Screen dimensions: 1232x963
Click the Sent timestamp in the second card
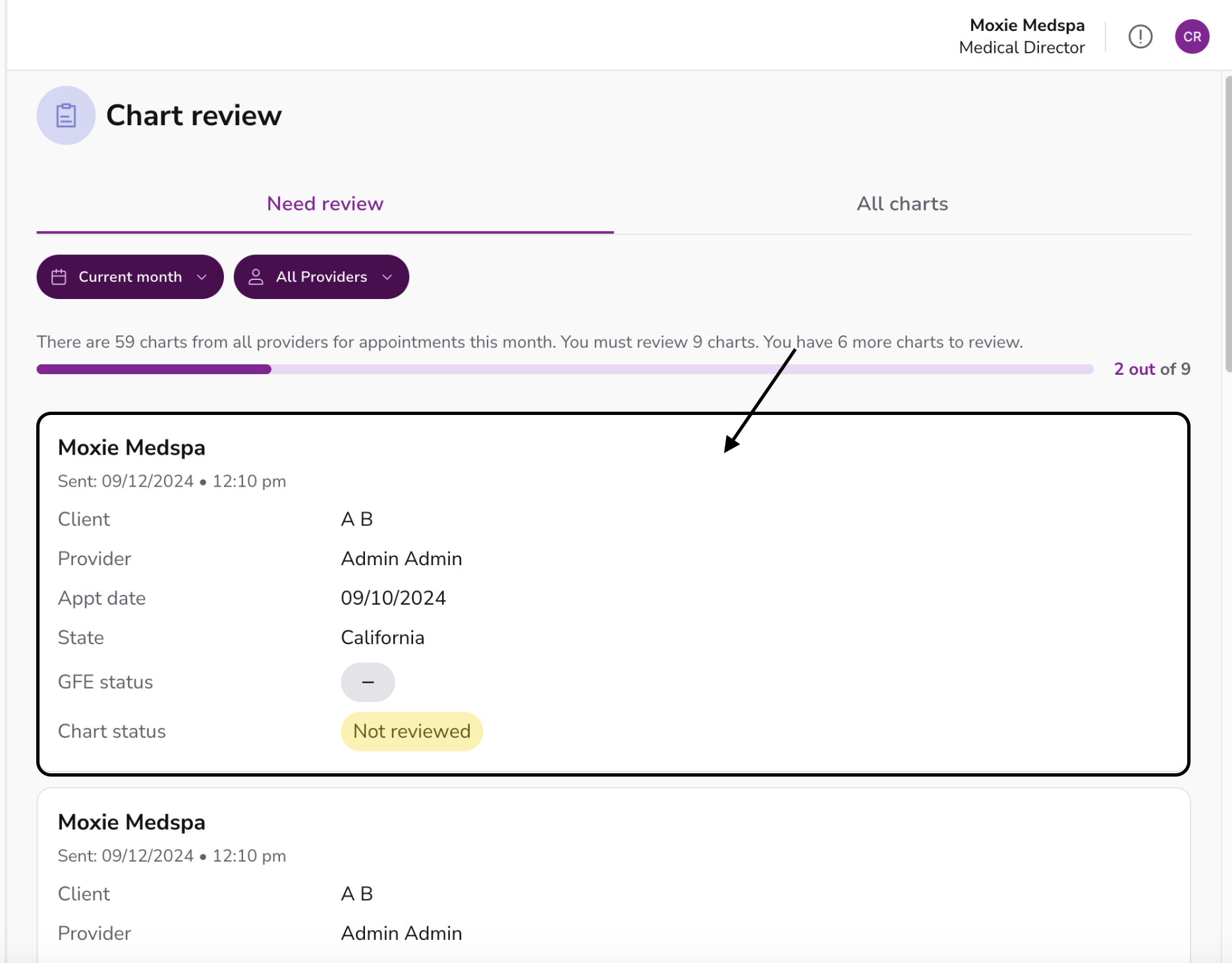172,856
